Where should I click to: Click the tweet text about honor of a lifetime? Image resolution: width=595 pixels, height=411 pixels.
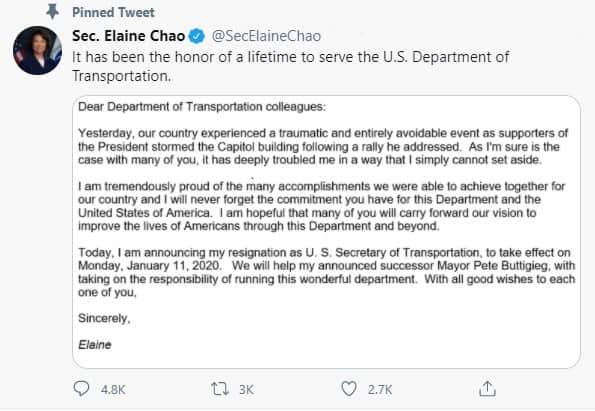[x=290, y=66]
